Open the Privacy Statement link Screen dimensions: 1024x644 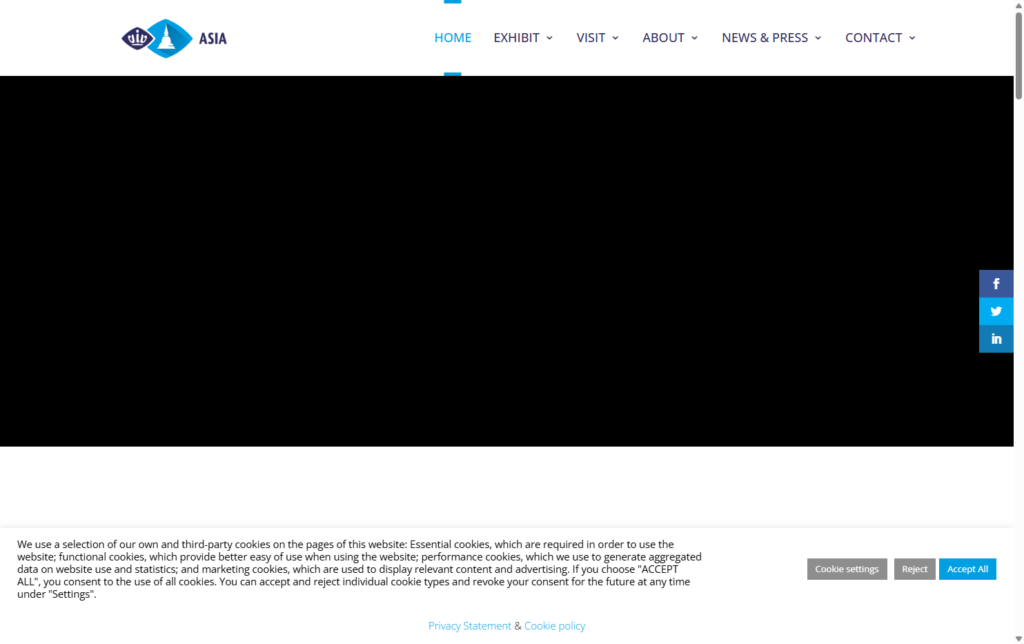[x=469, y=625]
